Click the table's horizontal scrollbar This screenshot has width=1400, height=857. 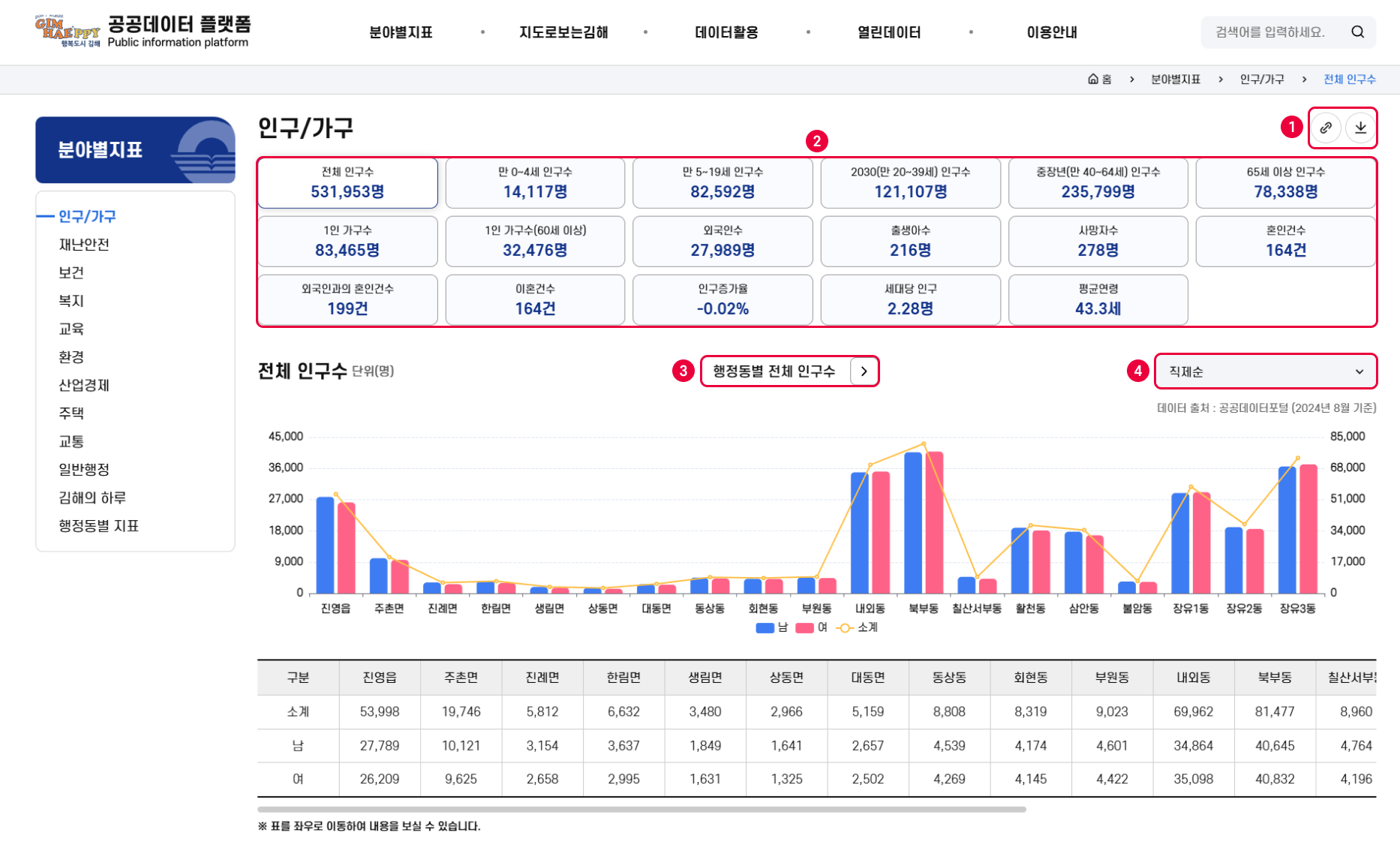641,809
